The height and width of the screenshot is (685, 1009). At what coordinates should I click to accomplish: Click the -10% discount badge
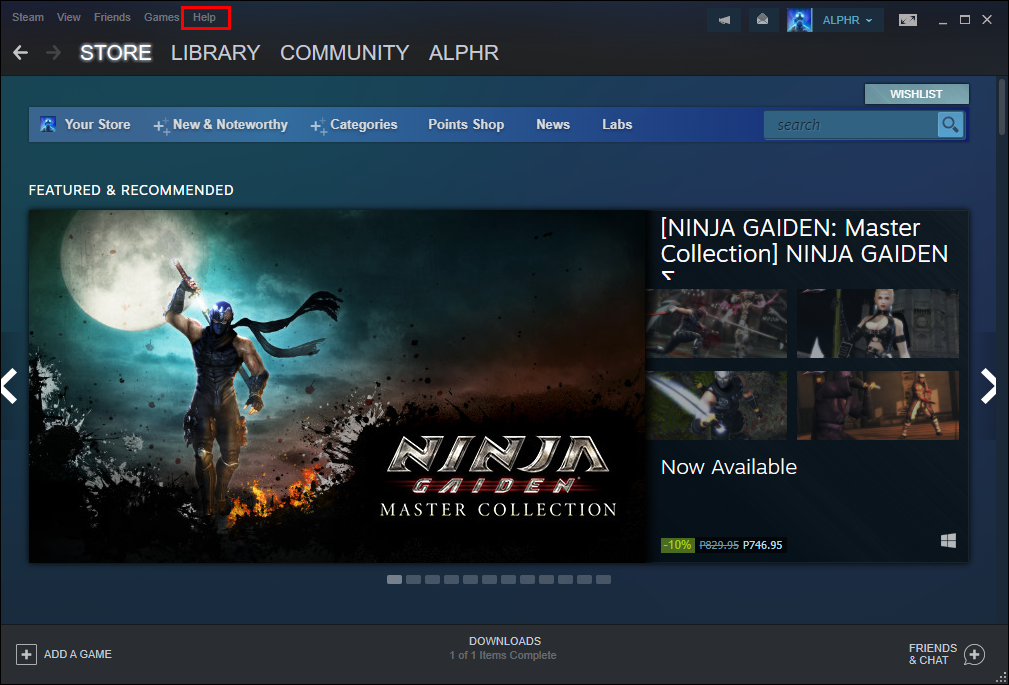pyautogui.click(x=678, y=545)
